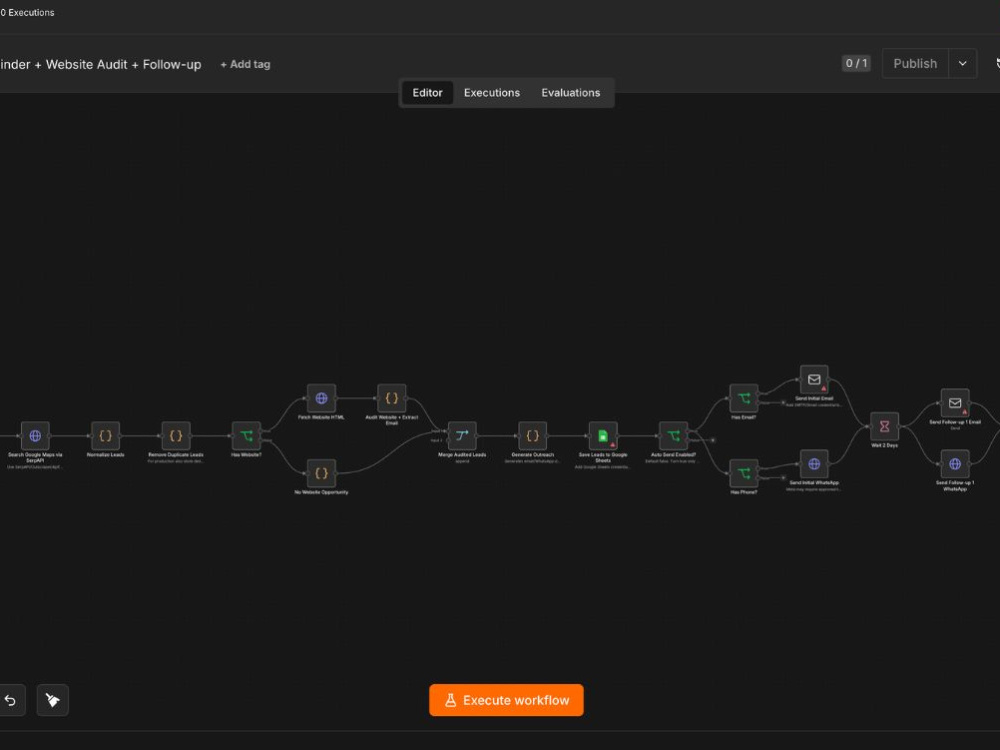Click warning icon on Save Leads to Google Sheets
Image resolution: width=1000 pixels, height=750 pixels.
[612, 445]
